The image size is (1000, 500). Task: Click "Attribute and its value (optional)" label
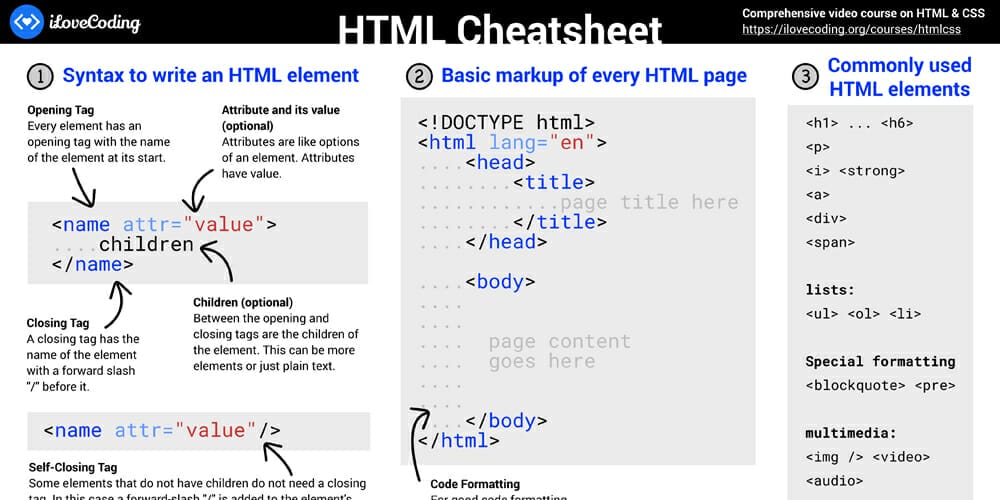[281, 118]
